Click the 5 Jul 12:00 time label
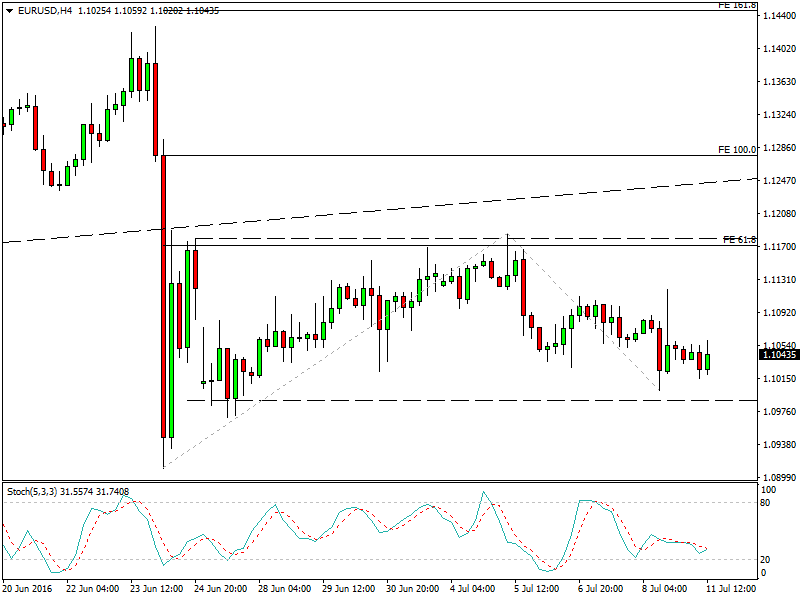This screenshot has height=600, width=800. 537,588
